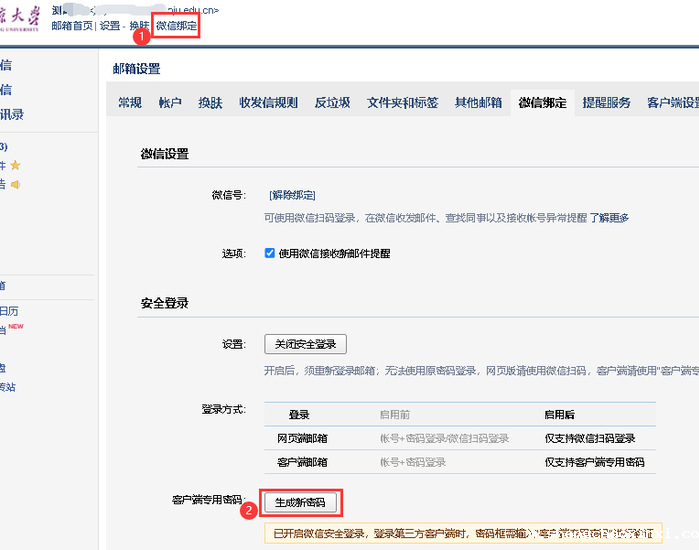This screenshot has width=699, height=550.
Task: Open the 反垃圾 tab
Action: click(332, 103)
